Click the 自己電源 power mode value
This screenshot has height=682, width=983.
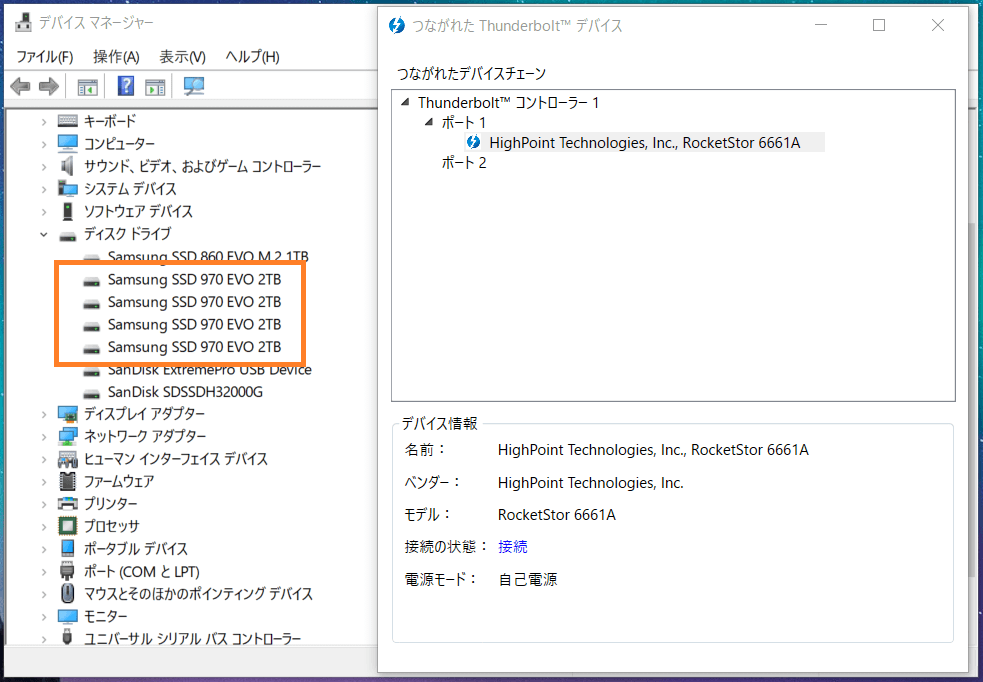[528, 580]
